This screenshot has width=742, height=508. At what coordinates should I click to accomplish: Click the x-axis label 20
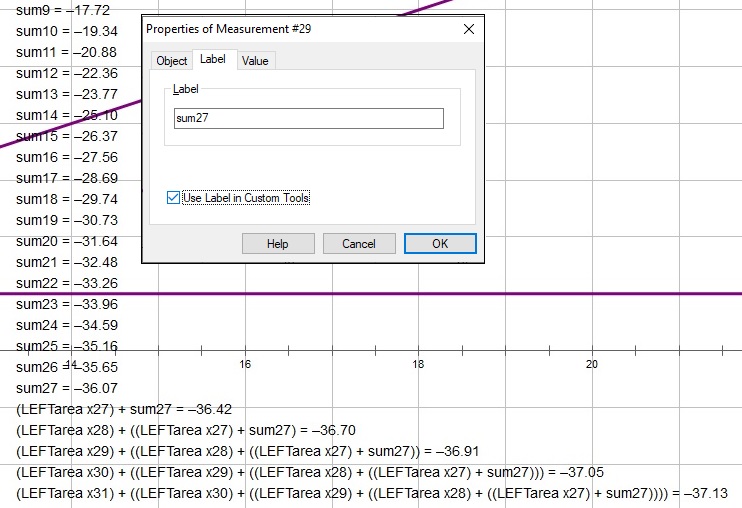click(592, 365)
